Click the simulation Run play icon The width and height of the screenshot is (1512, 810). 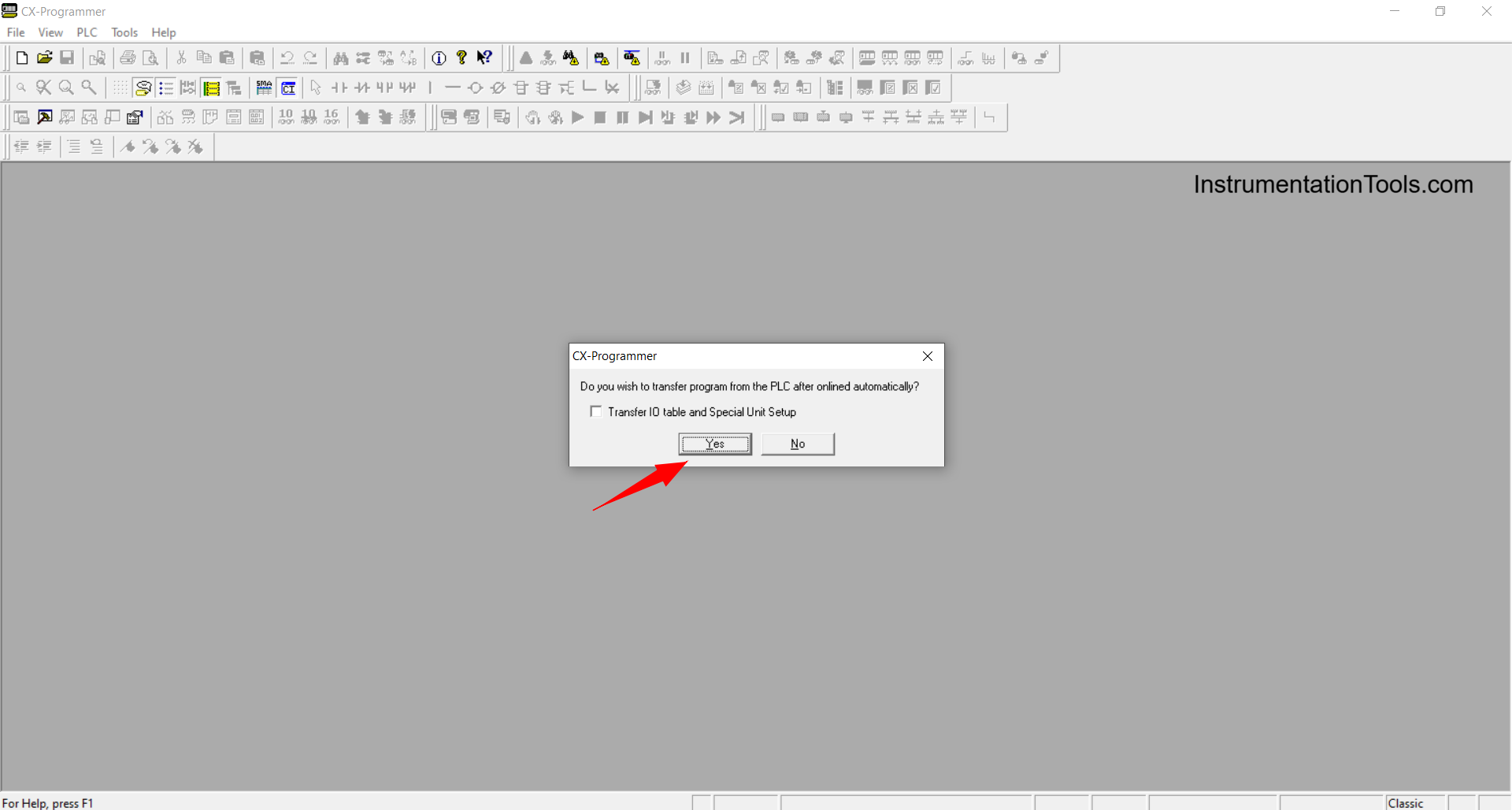point(578,117)
